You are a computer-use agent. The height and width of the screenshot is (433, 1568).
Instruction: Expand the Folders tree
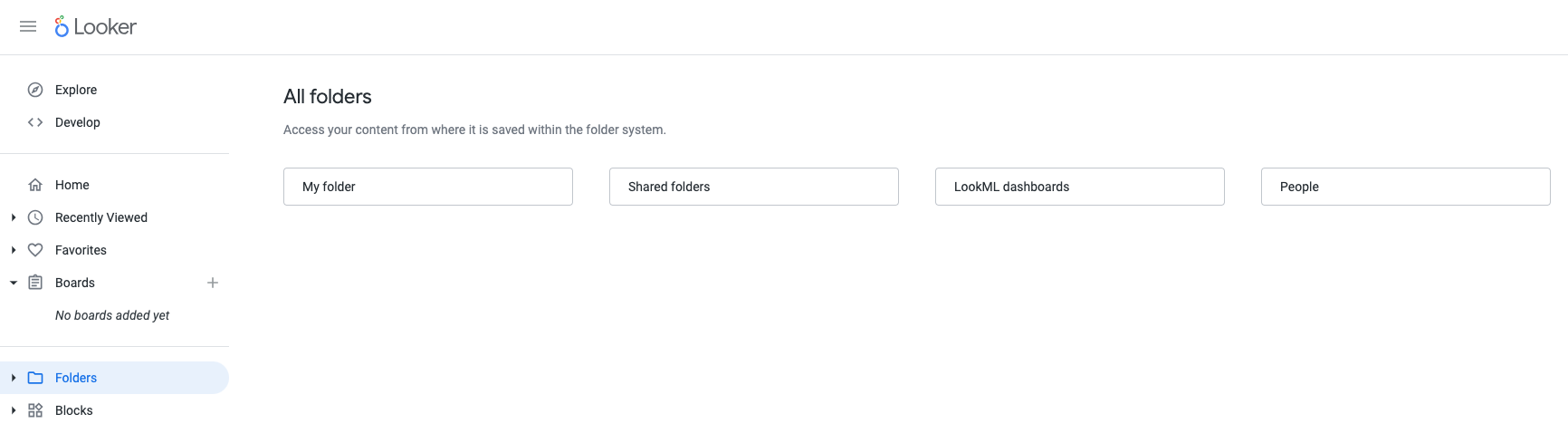14,378
